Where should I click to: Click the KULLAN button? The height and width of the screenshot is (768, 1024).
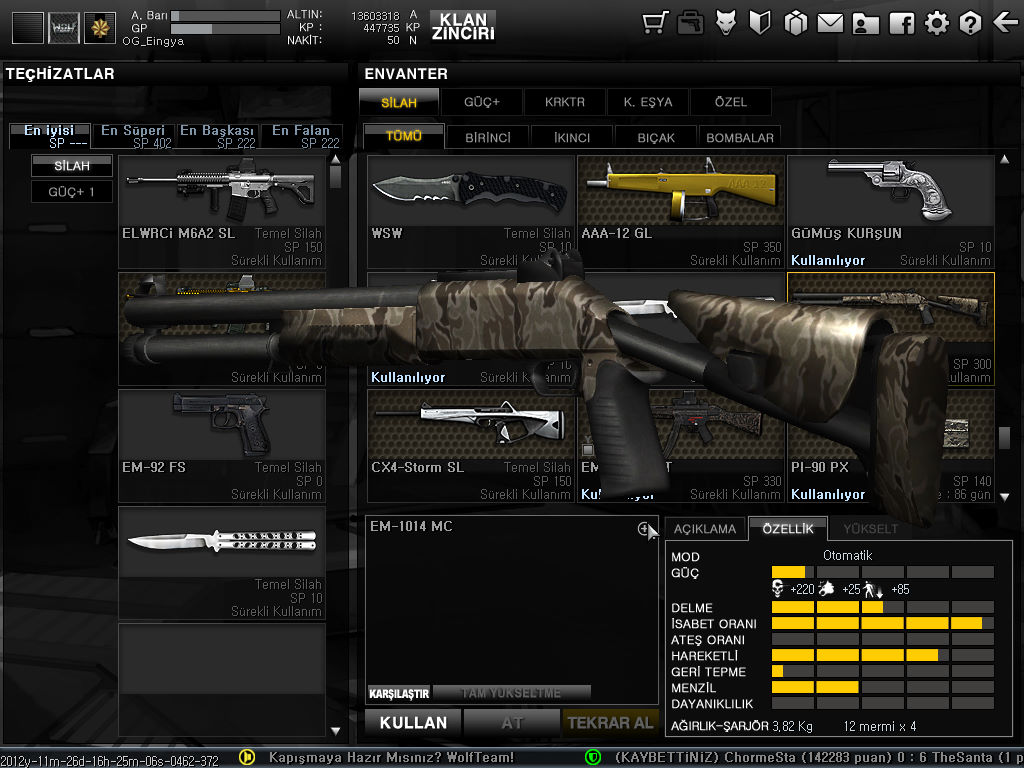click(x=413, y=723)
